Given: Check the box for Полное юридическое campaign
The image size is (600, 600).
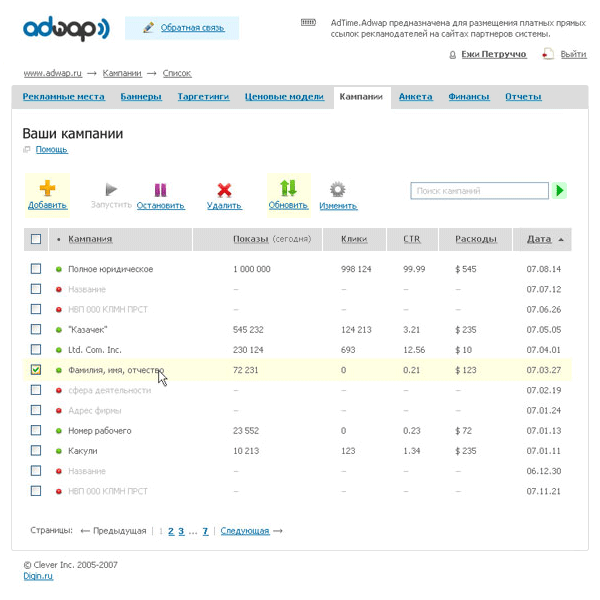Looking at the screenshot, I should (36, 269).
